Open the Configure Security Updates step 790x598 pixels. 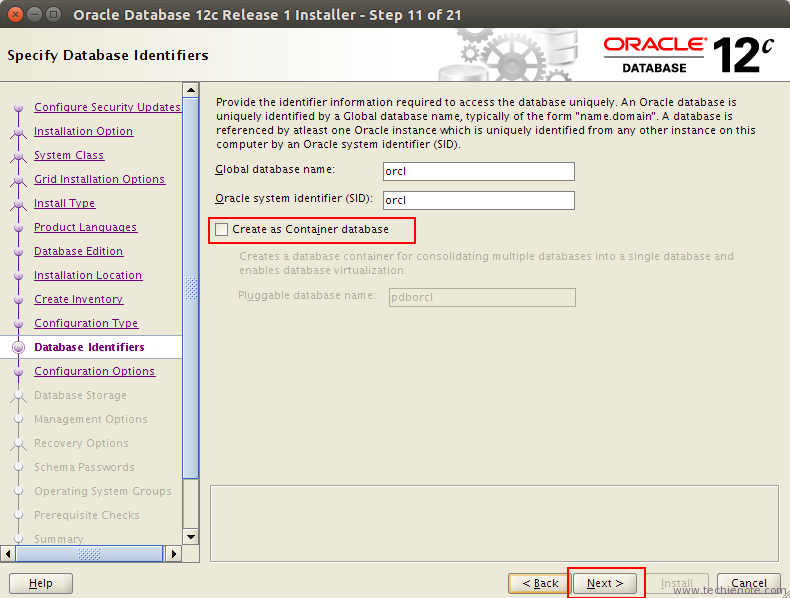pyautogui.click(x=107, y=107)
